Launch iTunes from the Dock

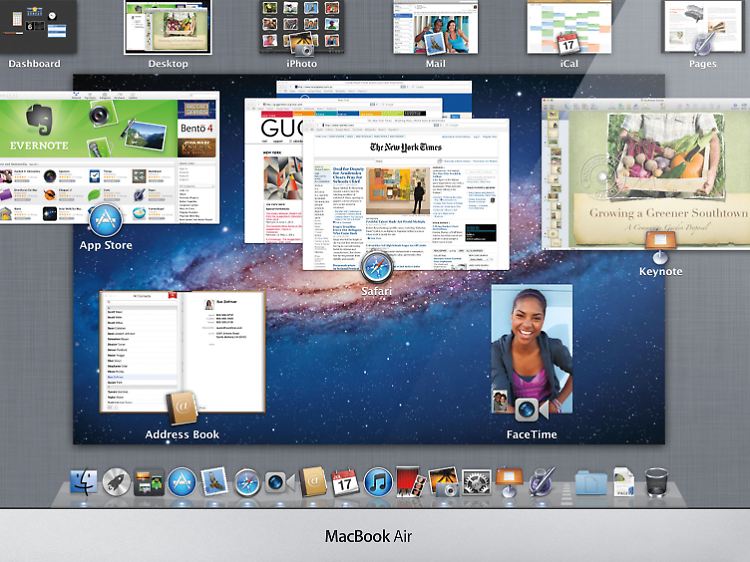coord(378,482)
